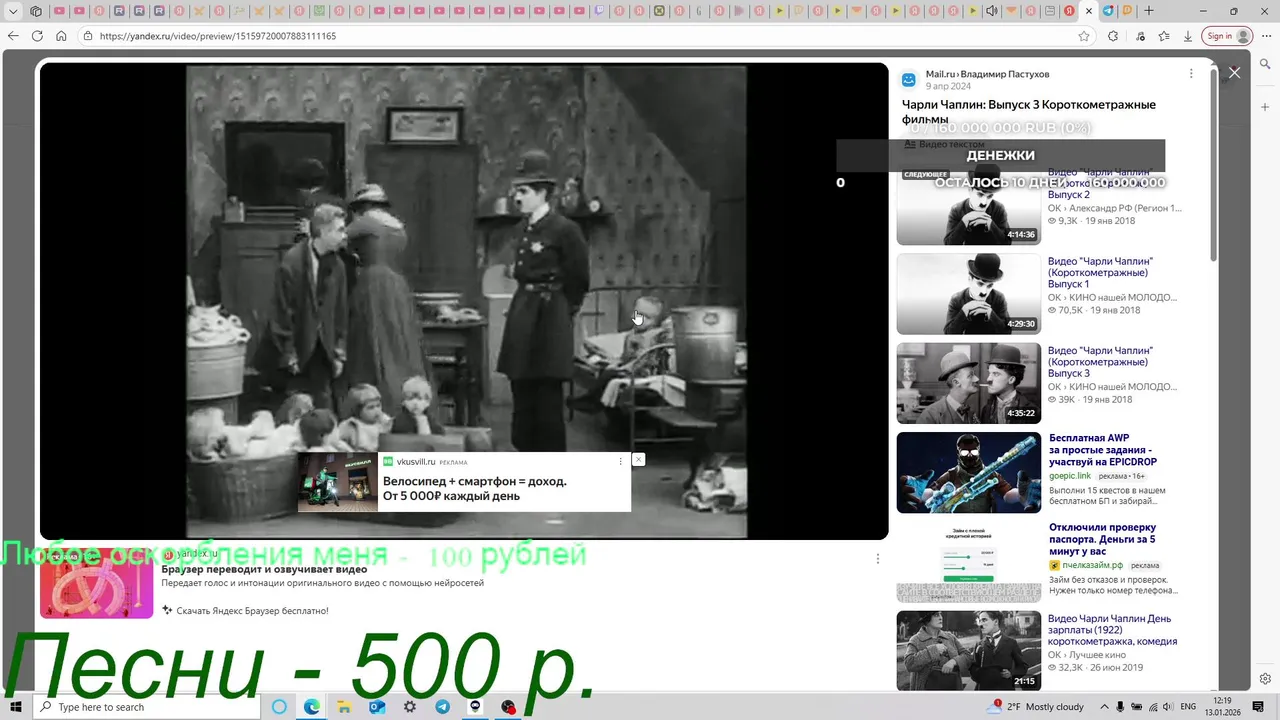
Task: Click the vkusvill ad thumbnail image
Action: (x=337, y=482)
